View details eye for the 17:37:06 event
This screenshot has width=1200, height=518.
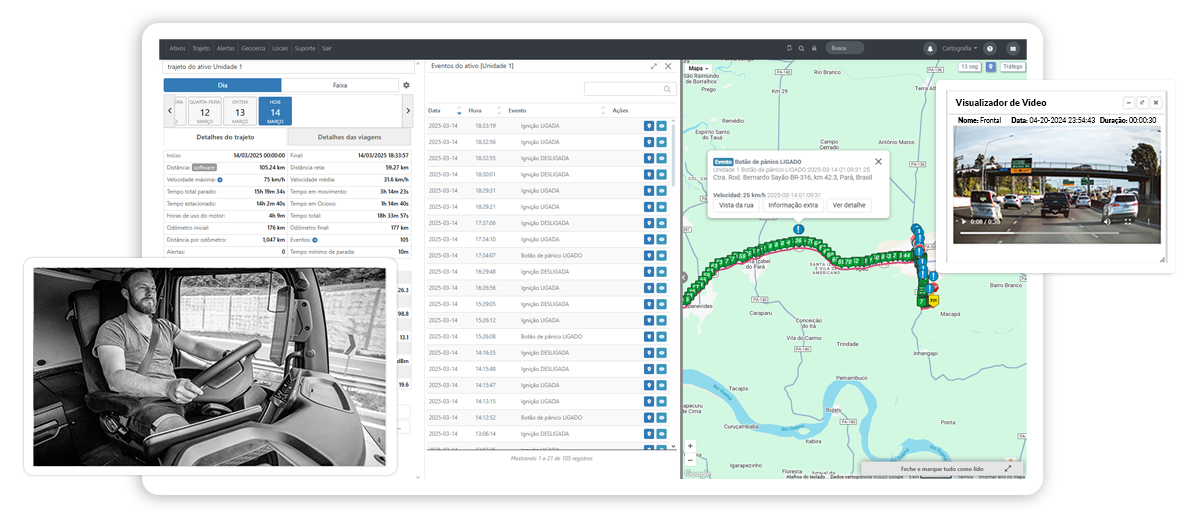coord(662,223)
